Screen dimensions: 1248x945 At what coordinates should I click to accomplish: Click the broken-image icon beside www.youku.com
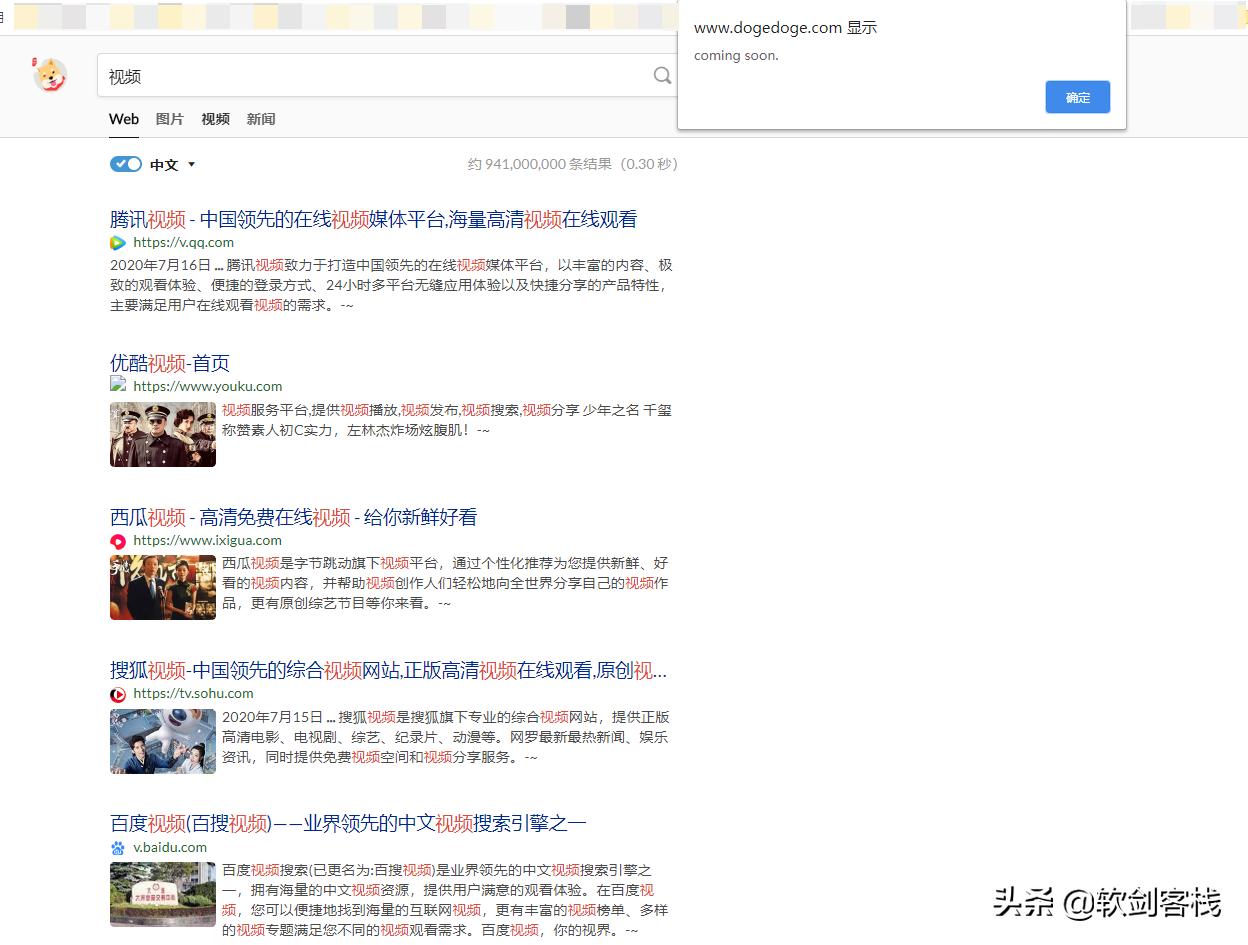pyautogui.click(x=117, y=385)
